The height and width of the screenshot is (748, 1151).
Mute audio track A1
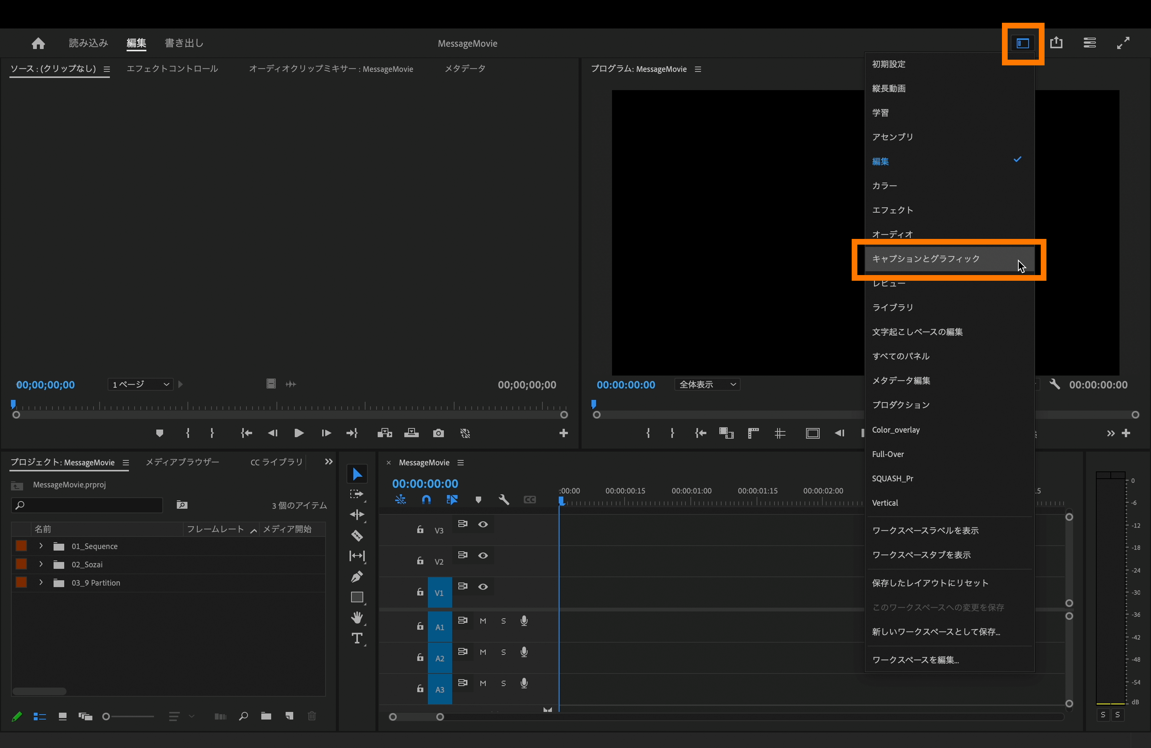click(x=483, y=621)
